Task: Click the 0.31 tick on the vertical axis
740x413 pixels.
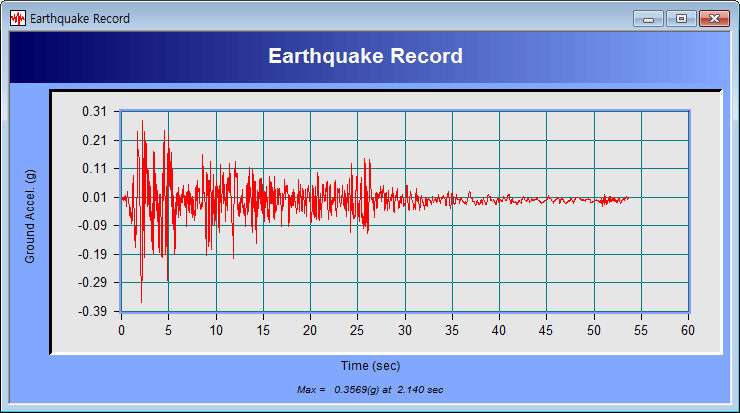Action: point(94,112)
